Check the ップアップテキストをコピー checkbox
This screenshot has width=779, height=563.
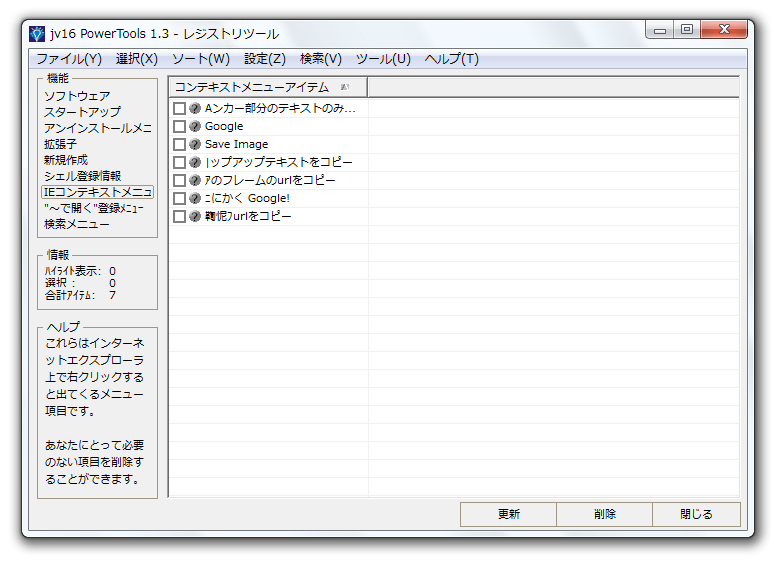tap(179, 162)
